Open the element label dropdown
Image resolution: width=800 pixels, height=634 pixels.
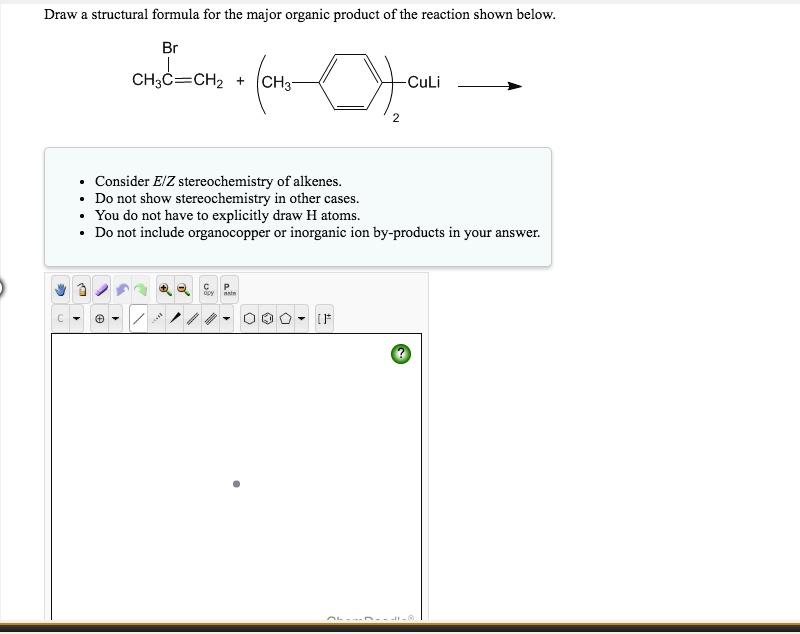[x=77, y=318]
